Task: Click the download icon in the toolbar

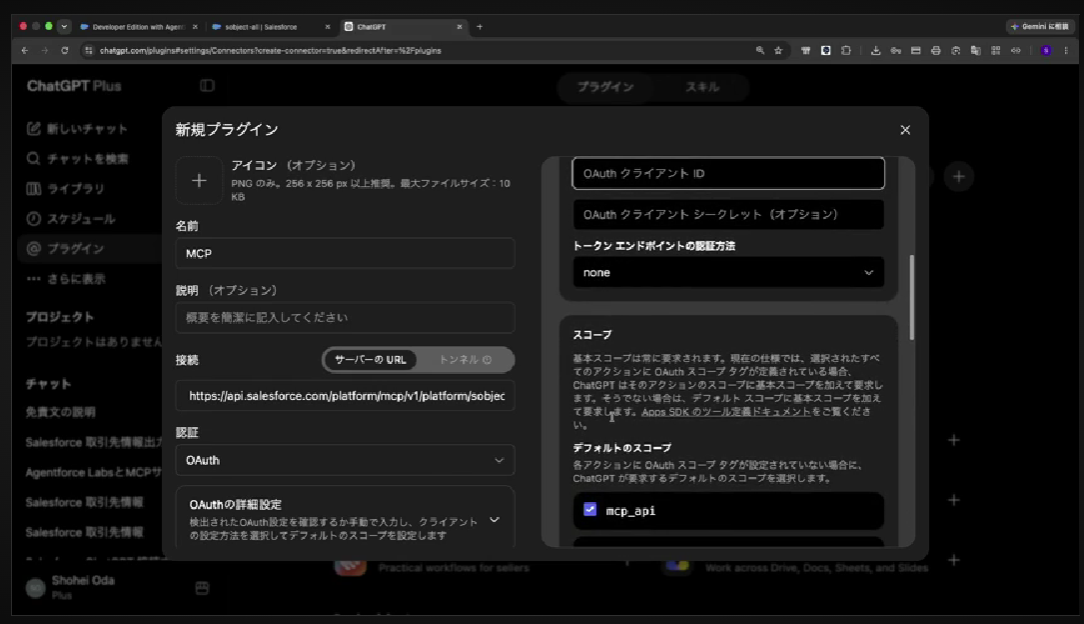Action: 875,50
